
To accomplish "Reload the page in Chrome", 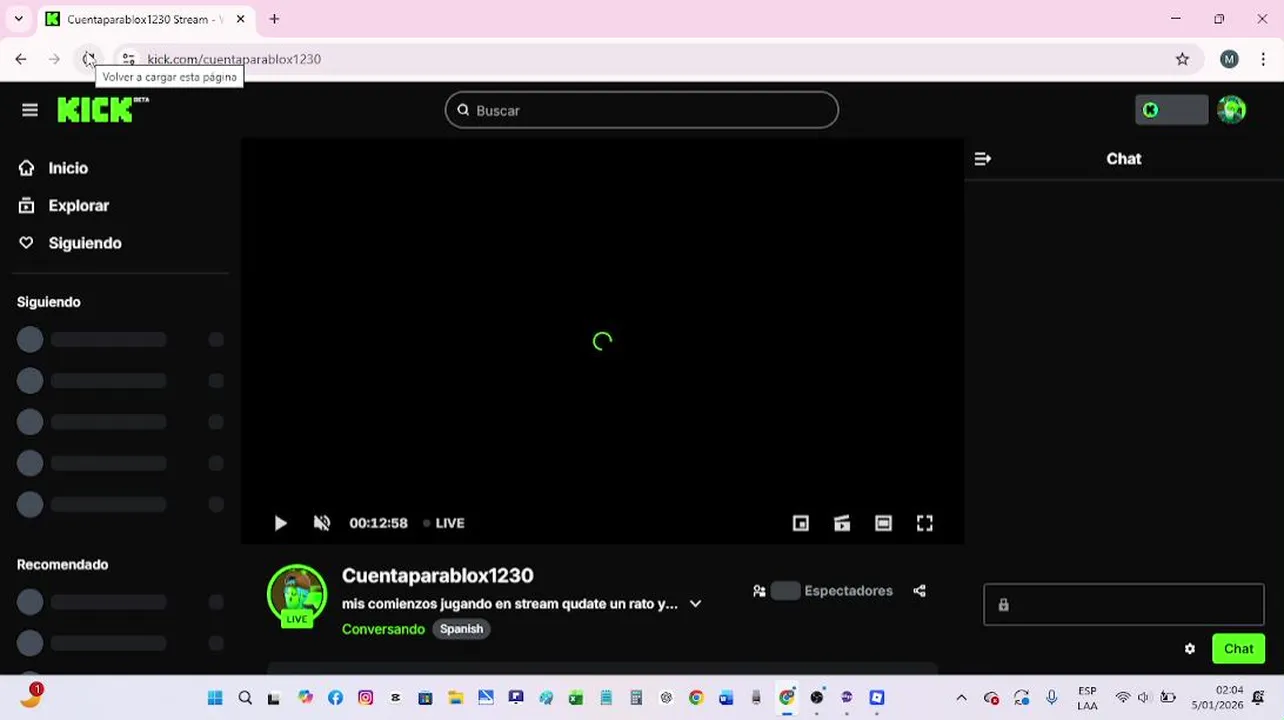I will tap(88, 59).
